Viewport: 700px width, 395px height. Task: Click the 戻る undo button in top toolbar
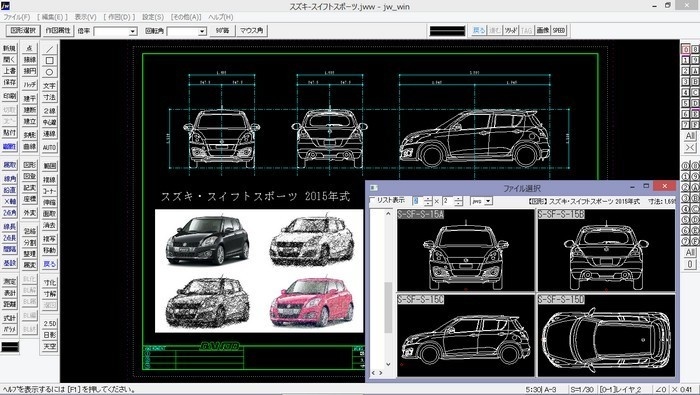coord(479,30)
